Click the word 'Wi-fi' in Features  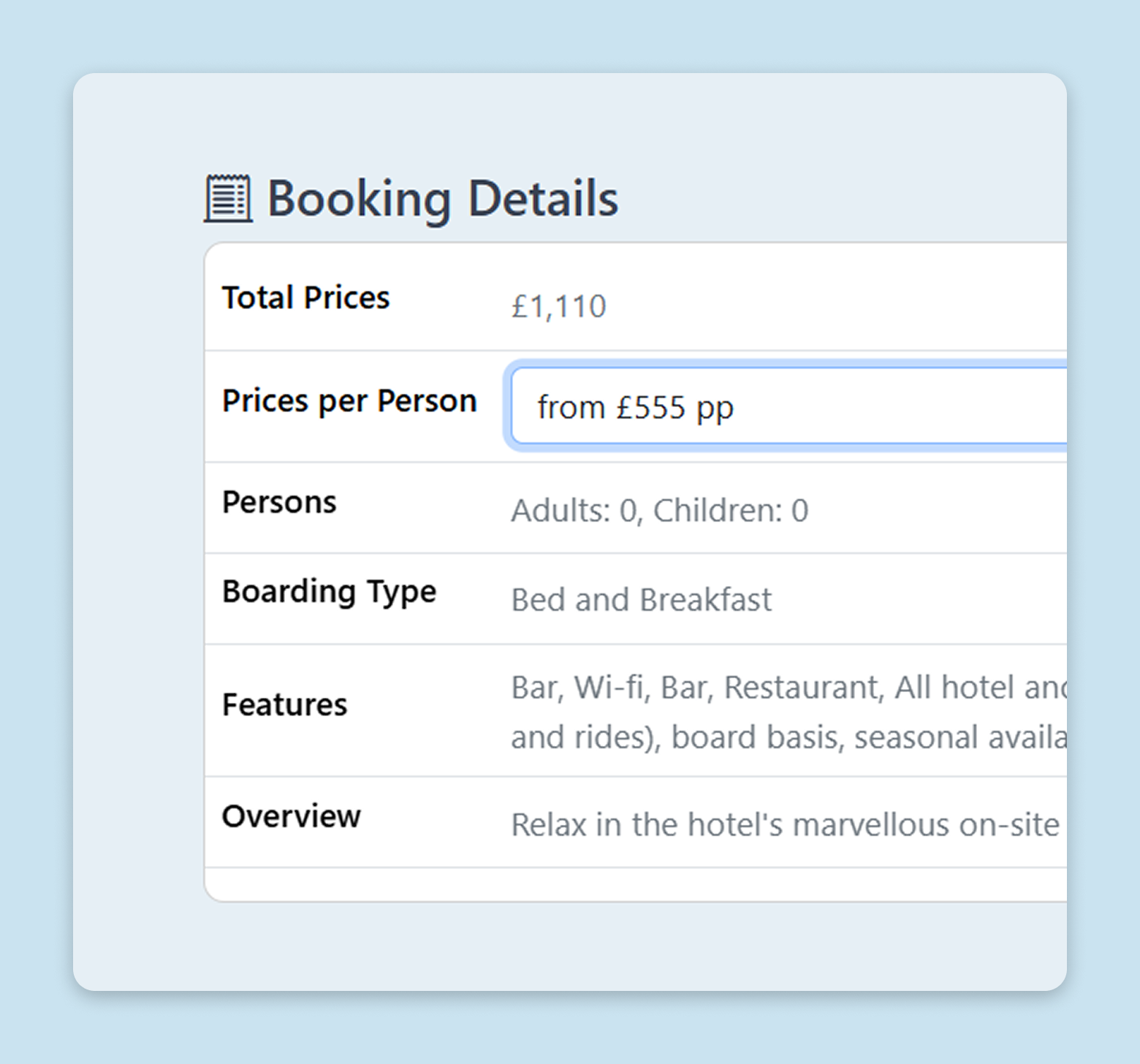tap(611, 688)
